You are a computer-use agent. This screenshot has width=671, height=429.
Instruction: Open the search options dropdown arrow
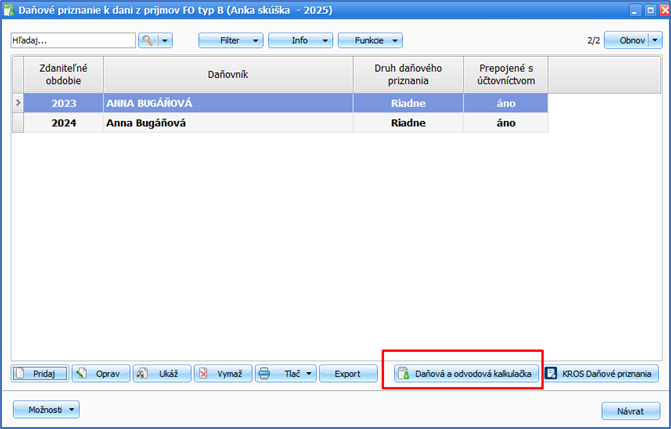point(165,40)
